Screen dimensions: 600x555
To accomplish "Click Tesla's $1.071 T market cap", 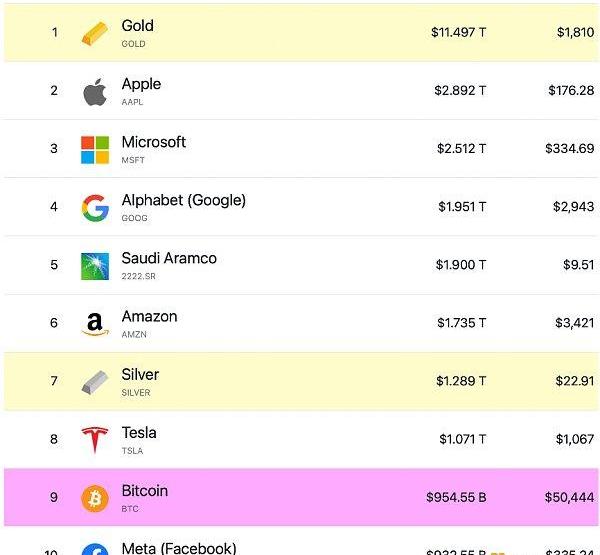I will 463,439.
